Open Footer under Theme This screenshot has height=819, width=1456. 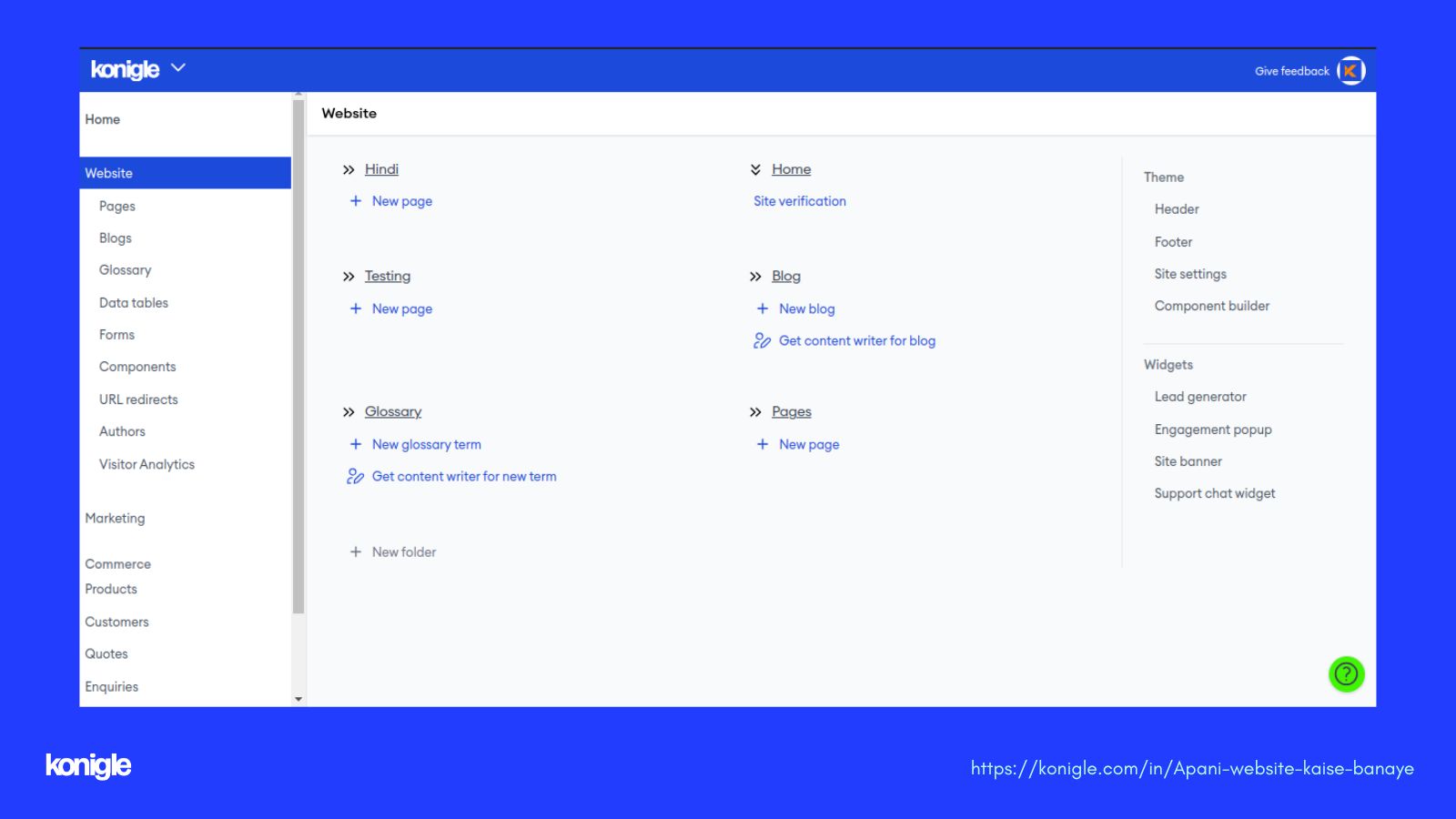point(1173,241)
